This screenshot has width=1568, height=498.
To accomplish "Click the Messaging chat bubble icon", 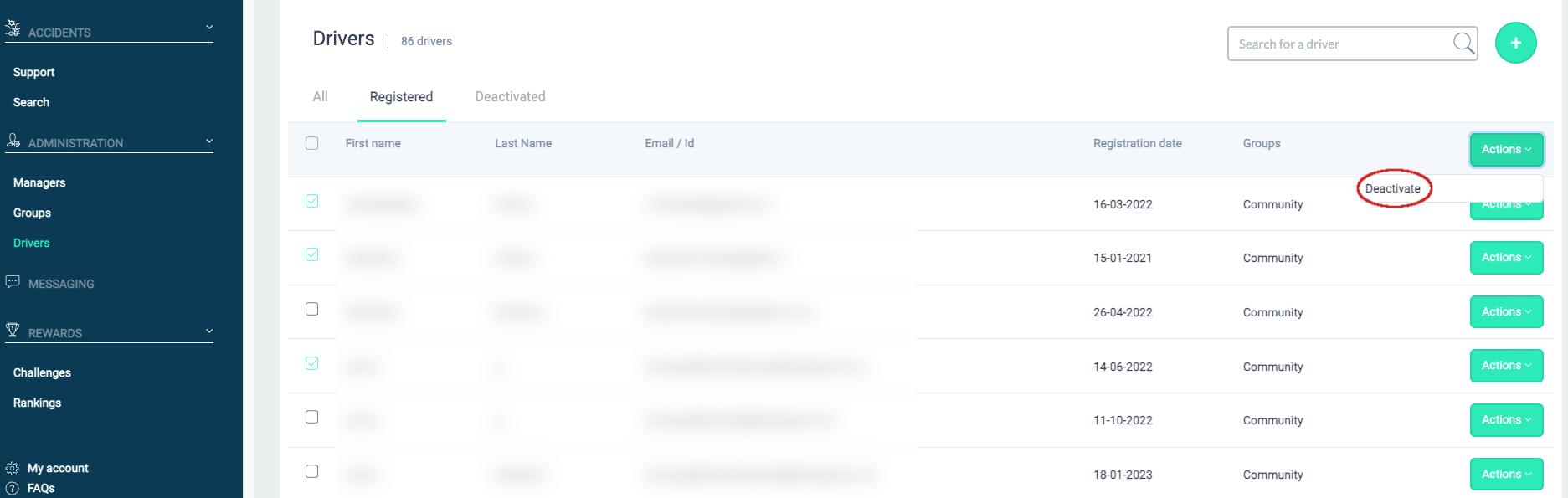I will coord(13,282).
